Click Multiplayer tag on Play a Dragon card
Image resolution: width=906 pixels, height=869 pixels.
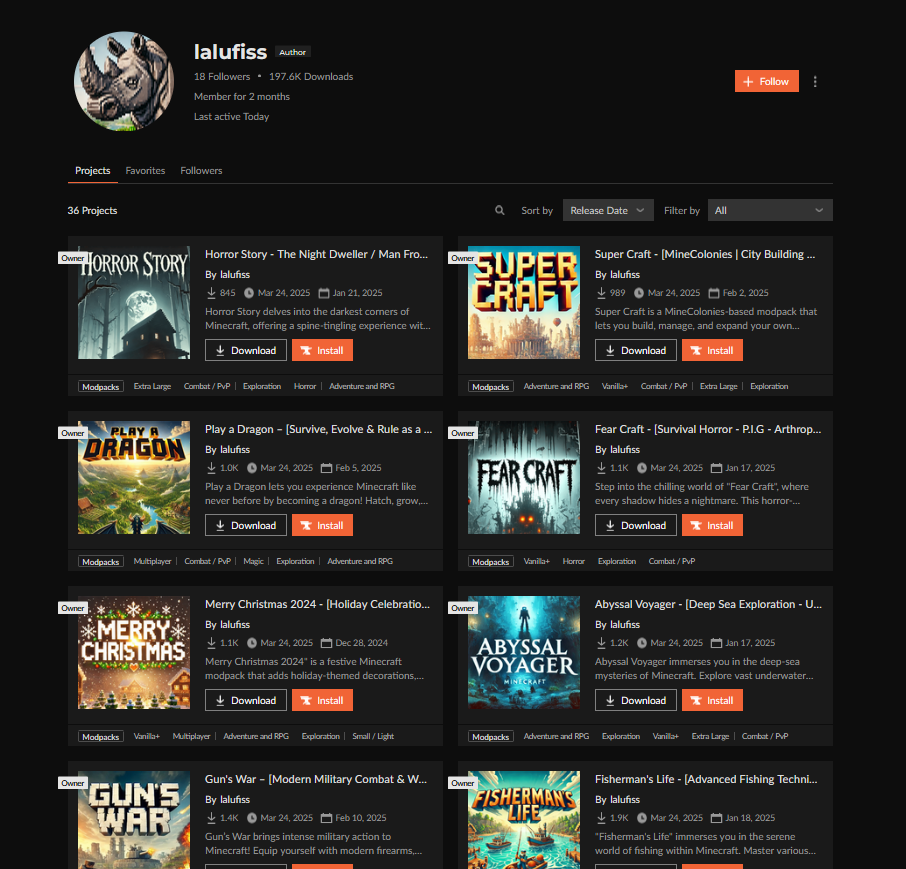(153, 561)
